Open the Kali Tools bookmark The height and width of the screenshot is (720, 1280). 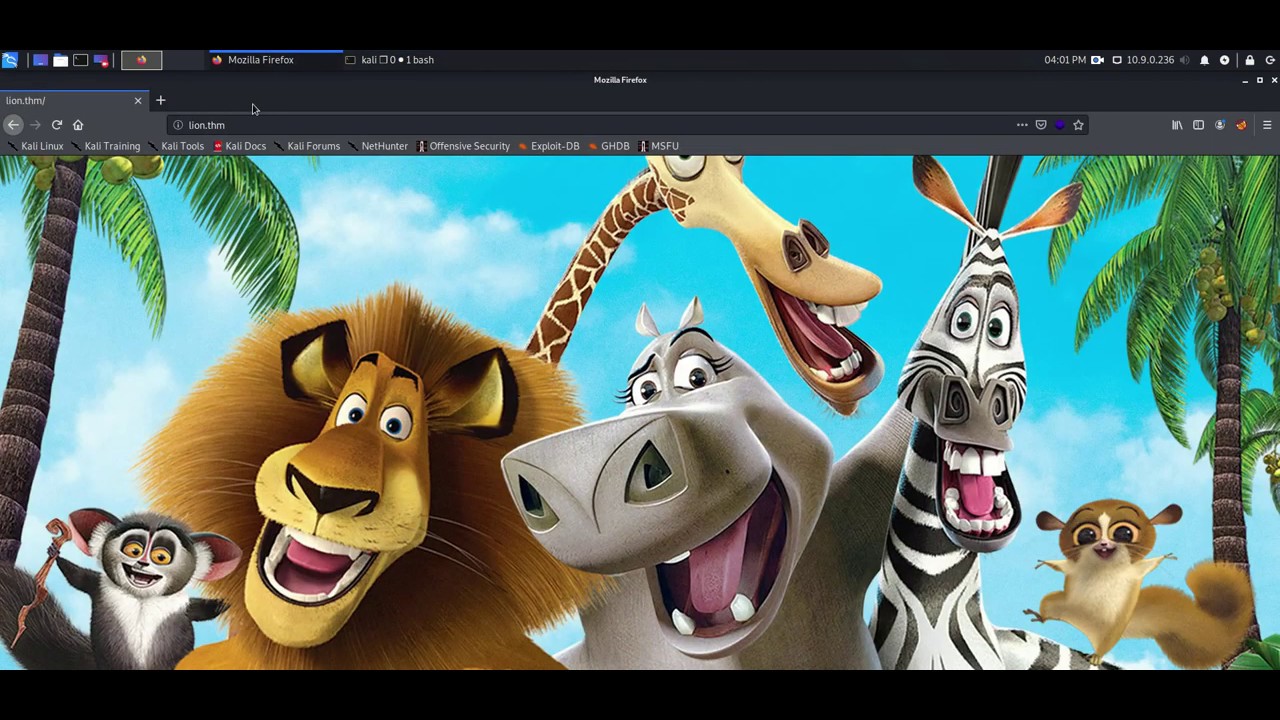coord(175,146)
